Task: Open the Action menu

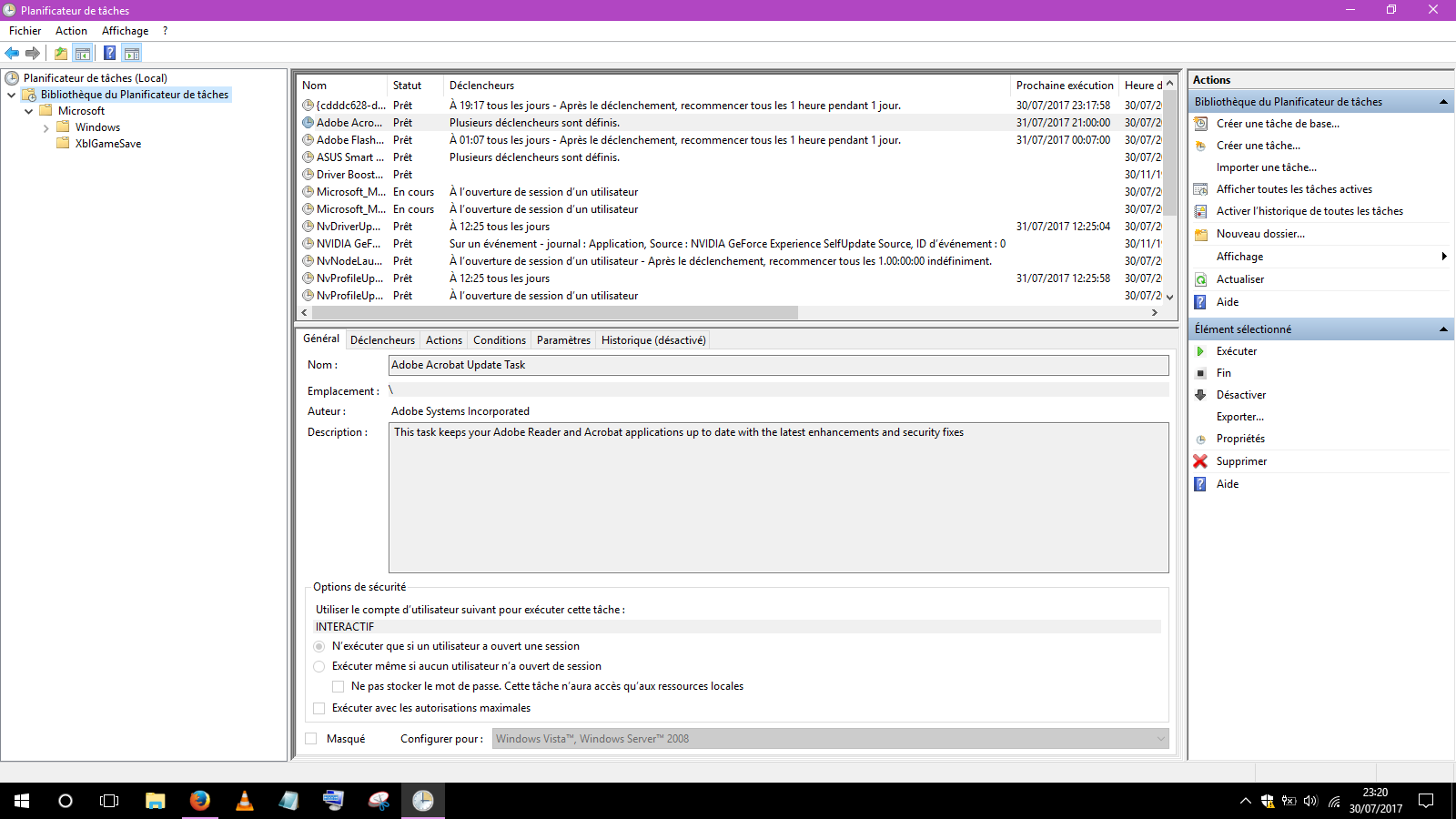Action: click(x=71, y=31)
